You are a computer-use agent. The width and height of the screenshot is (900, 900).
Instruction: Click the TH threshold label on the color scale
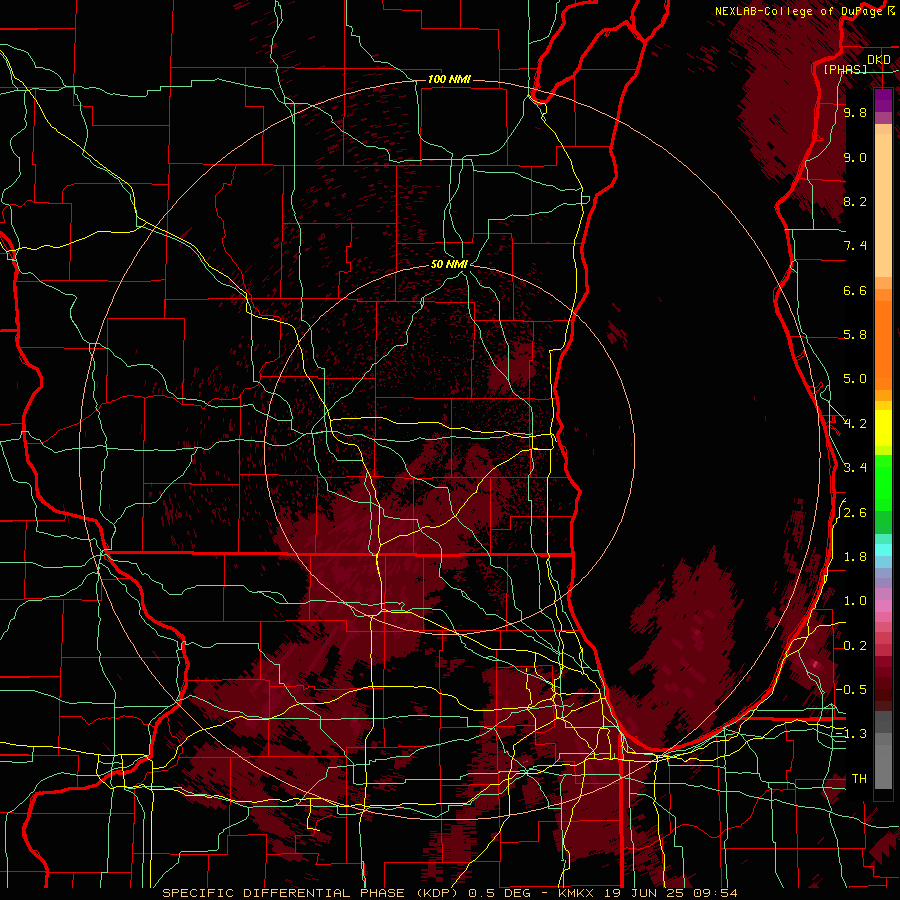(x=859, y=779)
